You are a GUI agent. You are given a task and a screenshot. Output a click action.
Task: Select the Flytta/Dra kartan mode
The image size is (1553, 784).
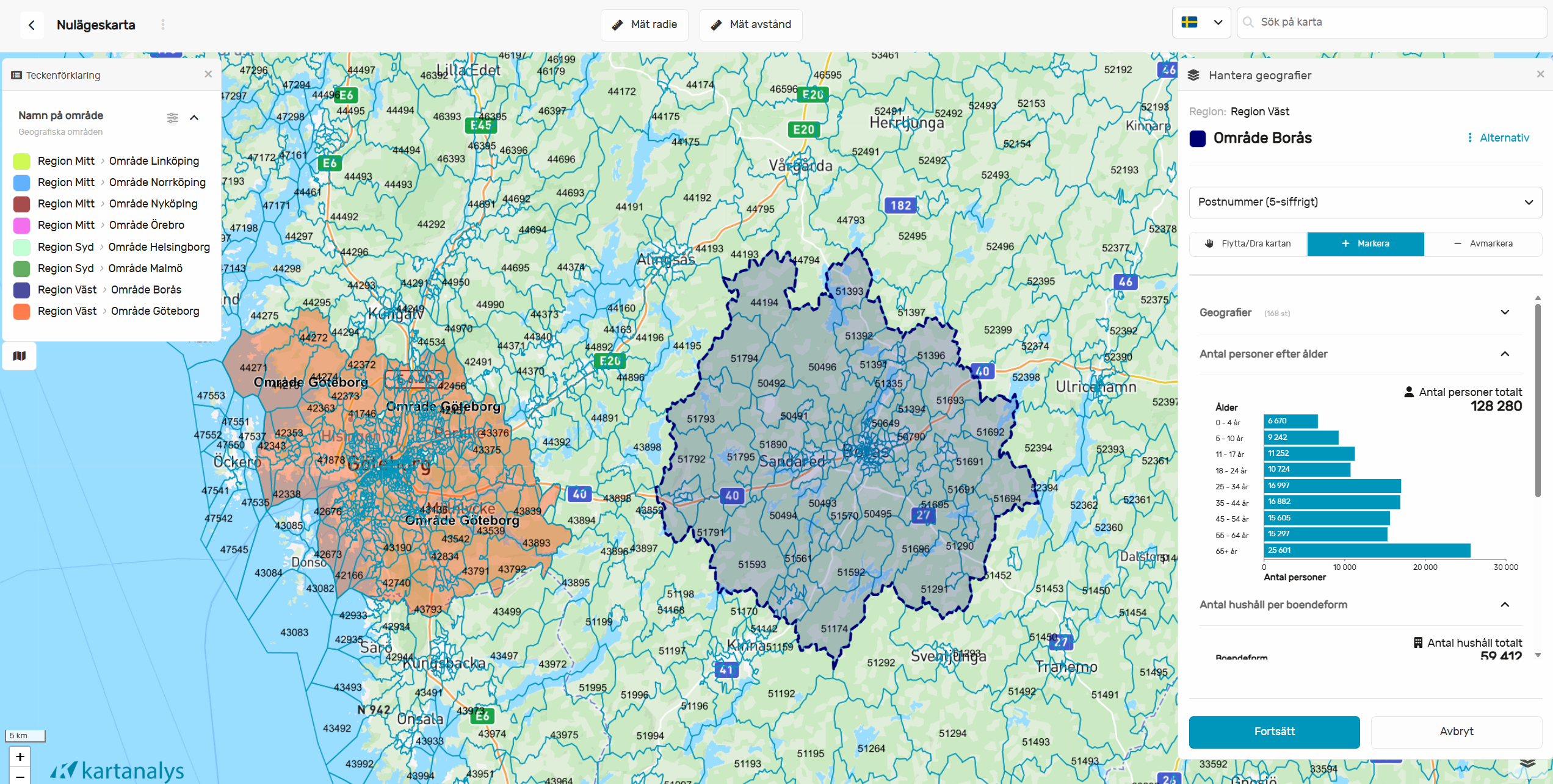1248,244
